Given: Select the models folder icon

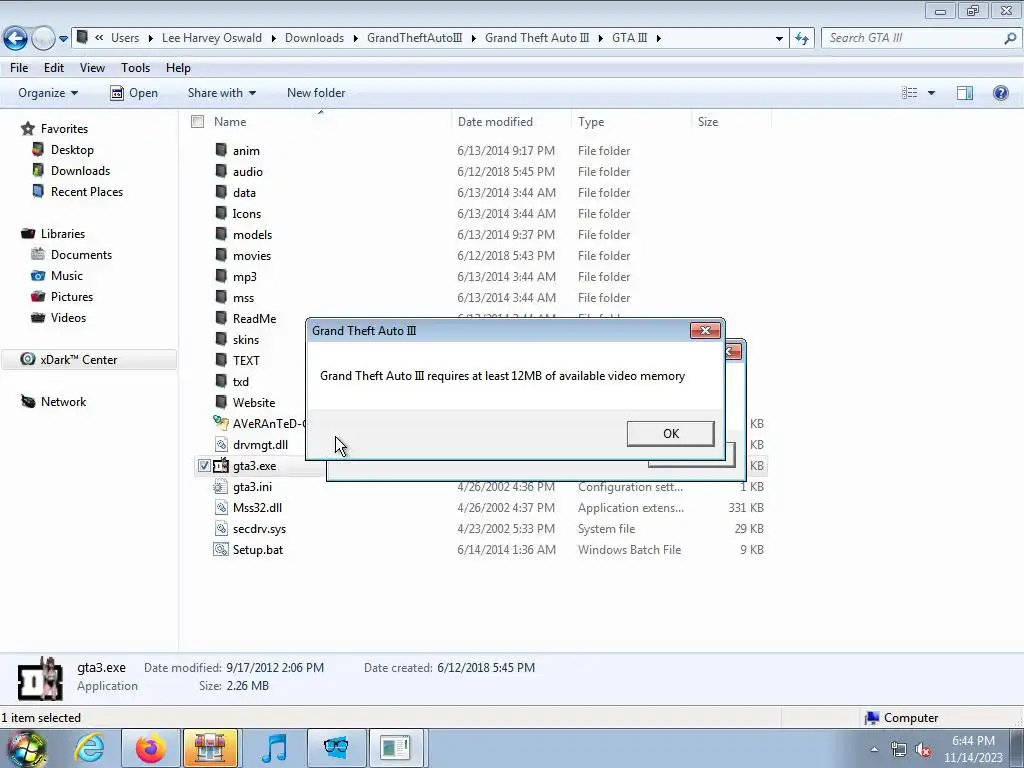Looking at the screenshot, I should coord(221,234).
